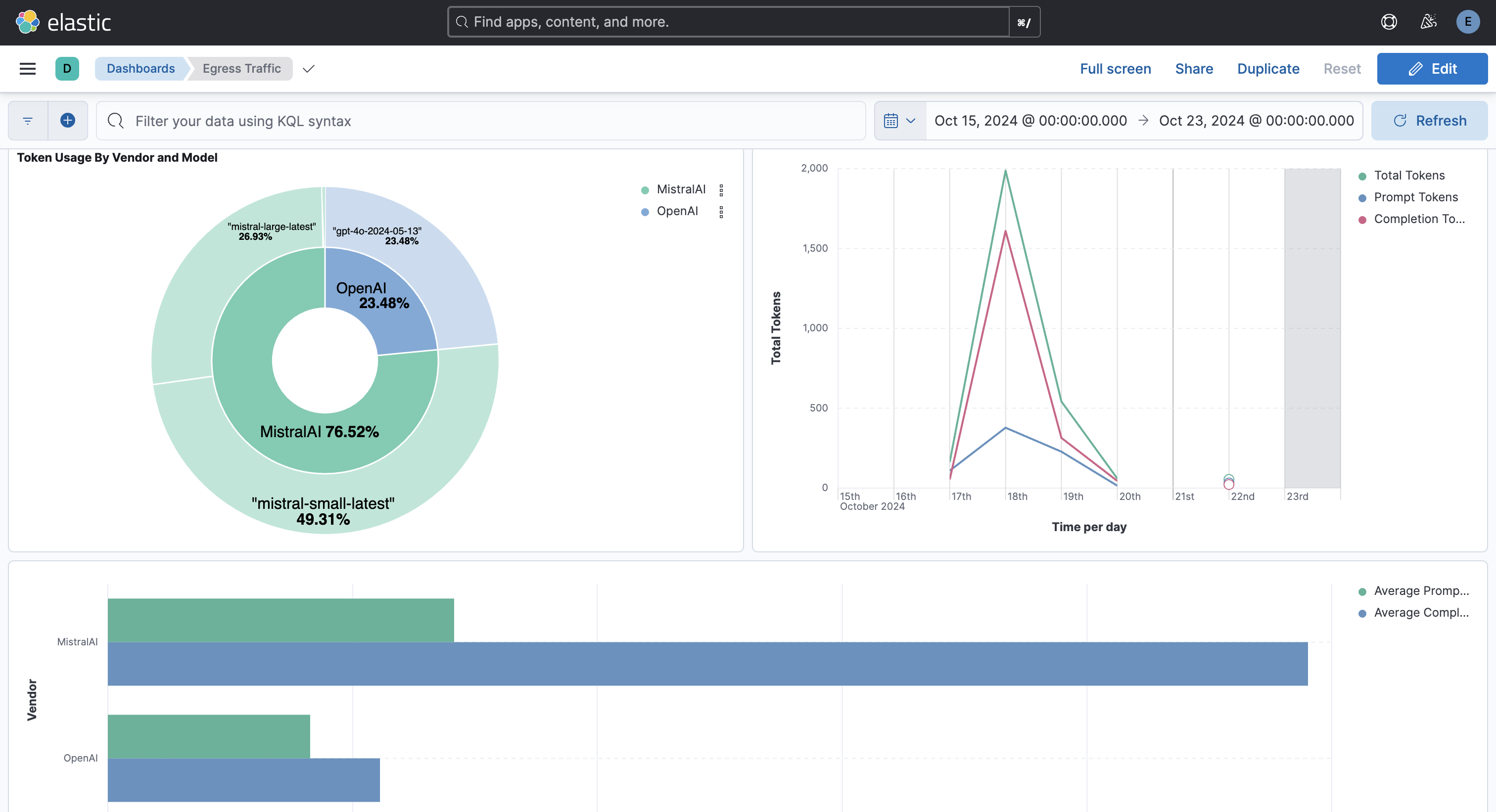
Task: Click the Elastic logo
Action: [x=63, y=22]
